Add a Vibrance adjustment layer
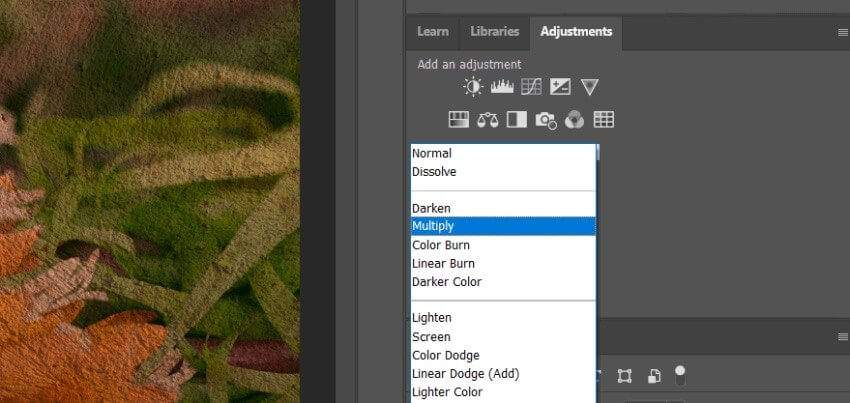Screen dimensions: 850x403 click(x=589, y=87)
